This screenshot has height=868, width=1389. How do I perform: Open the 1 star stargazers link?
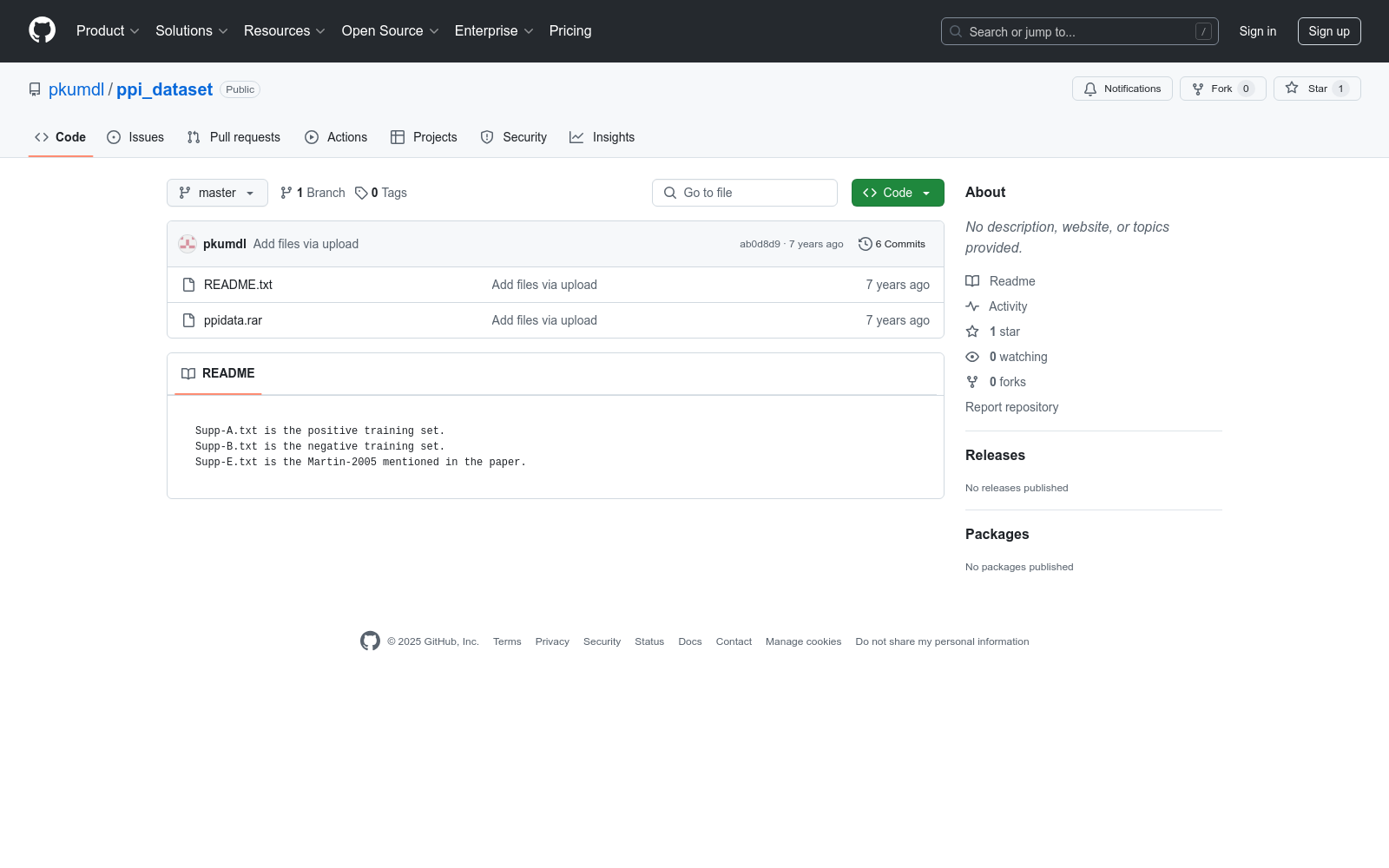[993, 332]
